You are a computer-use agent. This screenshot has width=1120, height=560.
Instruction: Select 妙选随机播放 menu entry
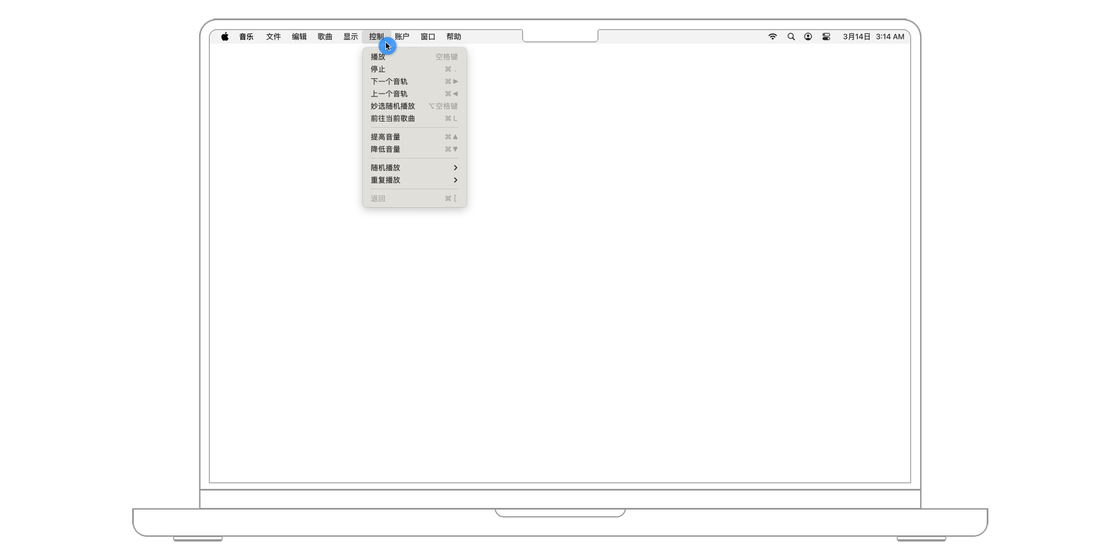pyautogui.click(x=414, y=106)
